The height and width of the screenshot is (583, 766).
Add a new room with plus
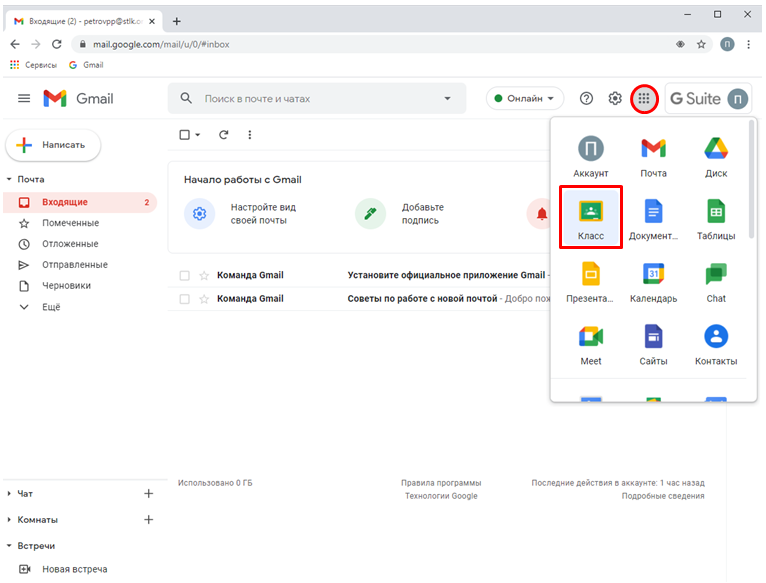(x=149, y=519)
